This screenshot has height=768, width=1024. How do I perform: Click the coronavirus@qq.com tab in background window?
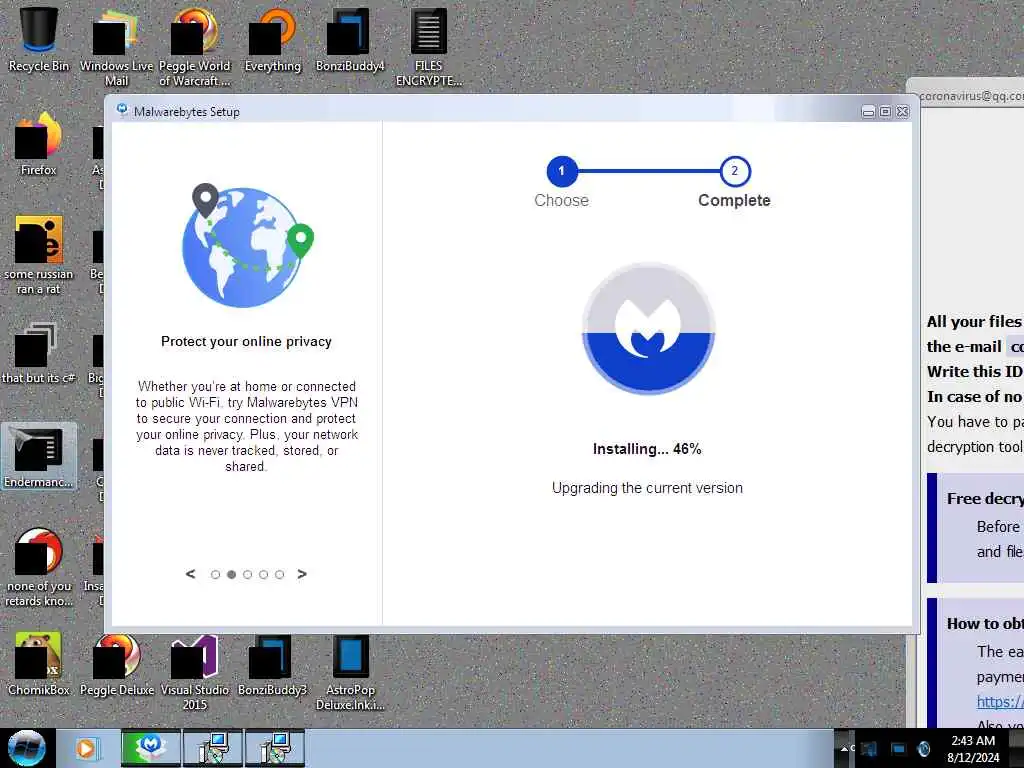[x=970, y=96]
